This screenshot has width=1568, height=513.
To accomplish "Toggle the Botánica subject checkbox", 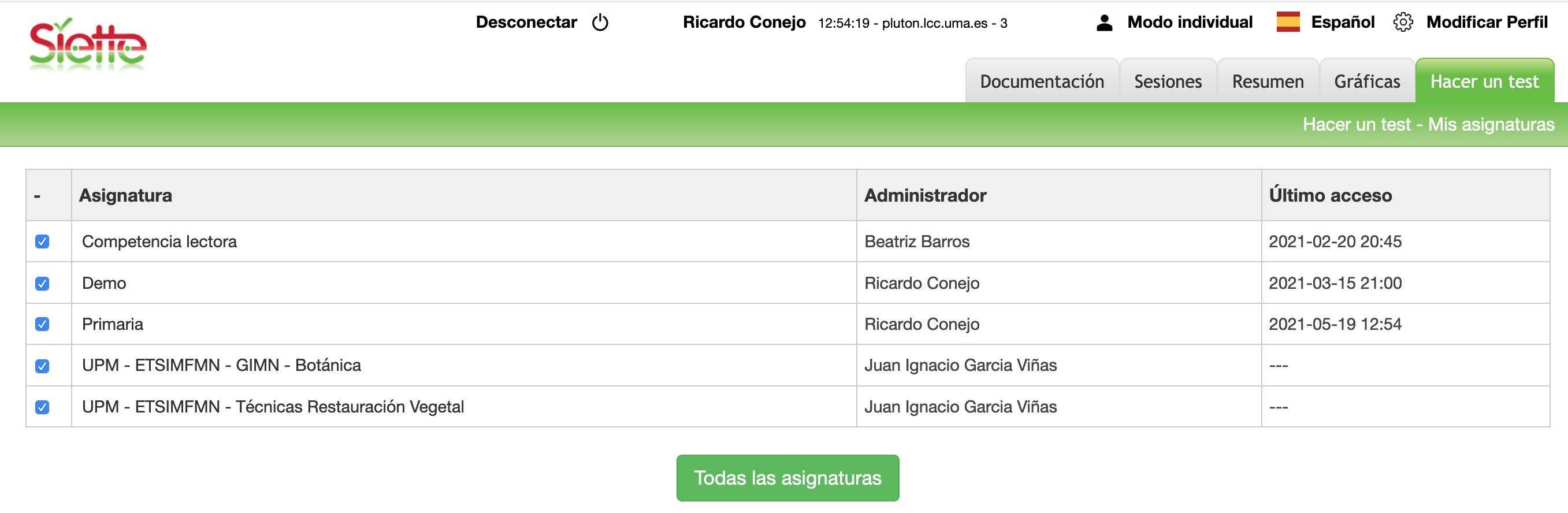I will tap(42, 366).
